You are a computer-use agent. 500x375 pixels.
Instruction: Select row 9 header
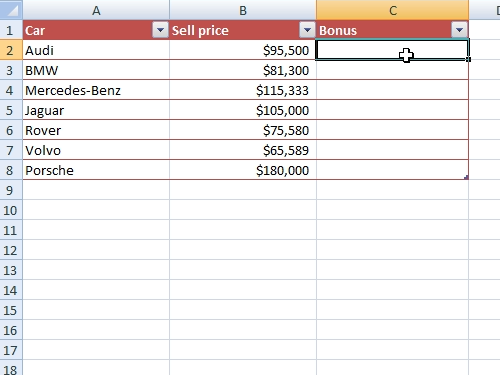point(11,190)
